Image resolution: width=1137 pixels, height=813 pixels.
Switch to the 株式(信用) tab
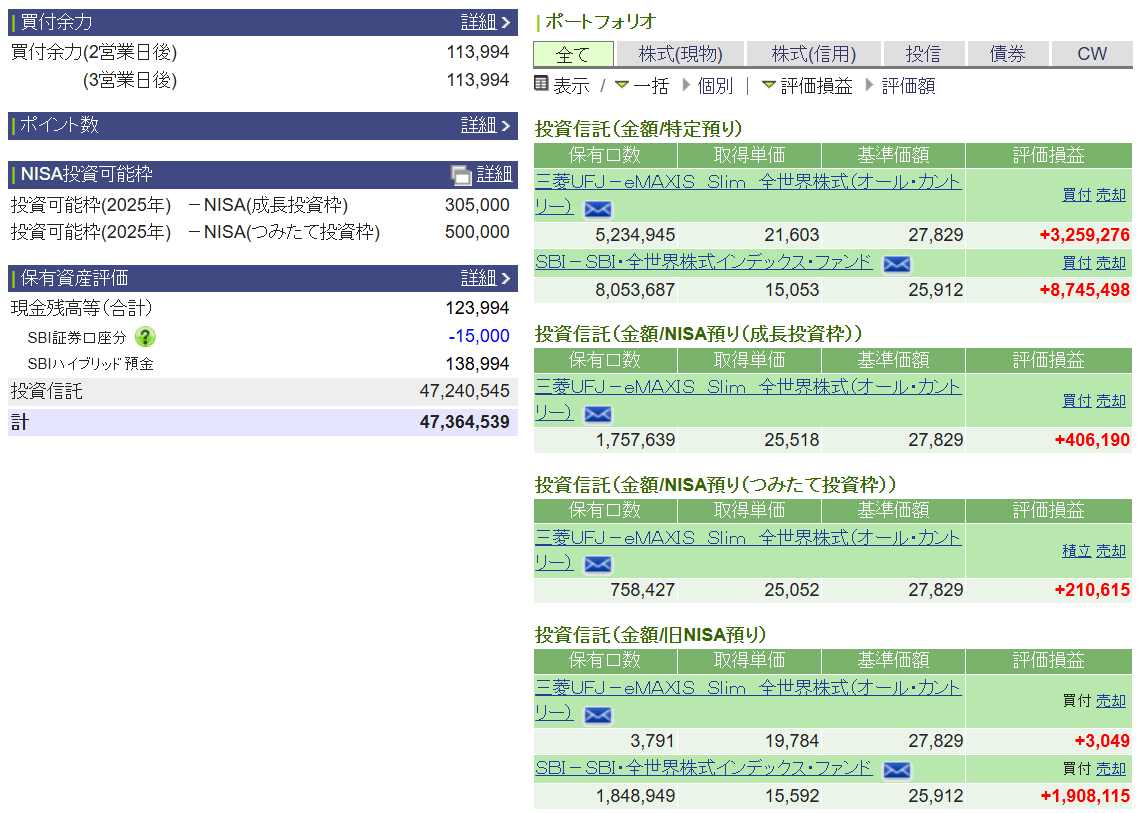click(x=814, y=54)
